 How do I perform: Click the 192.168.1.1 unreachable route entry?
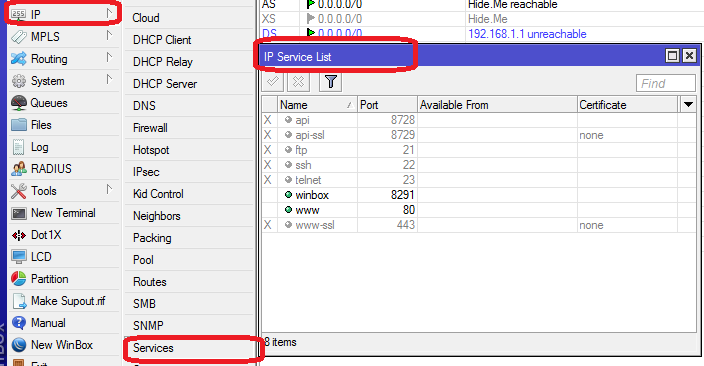(527, 34)
